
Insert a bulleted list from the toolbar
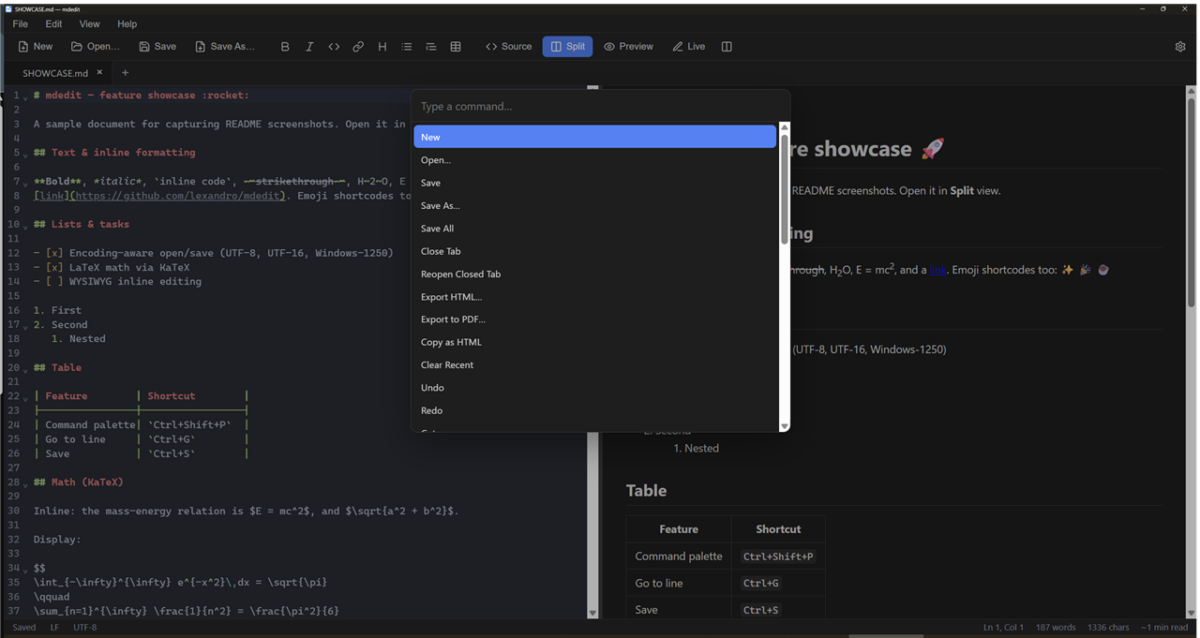click(406, 46)
